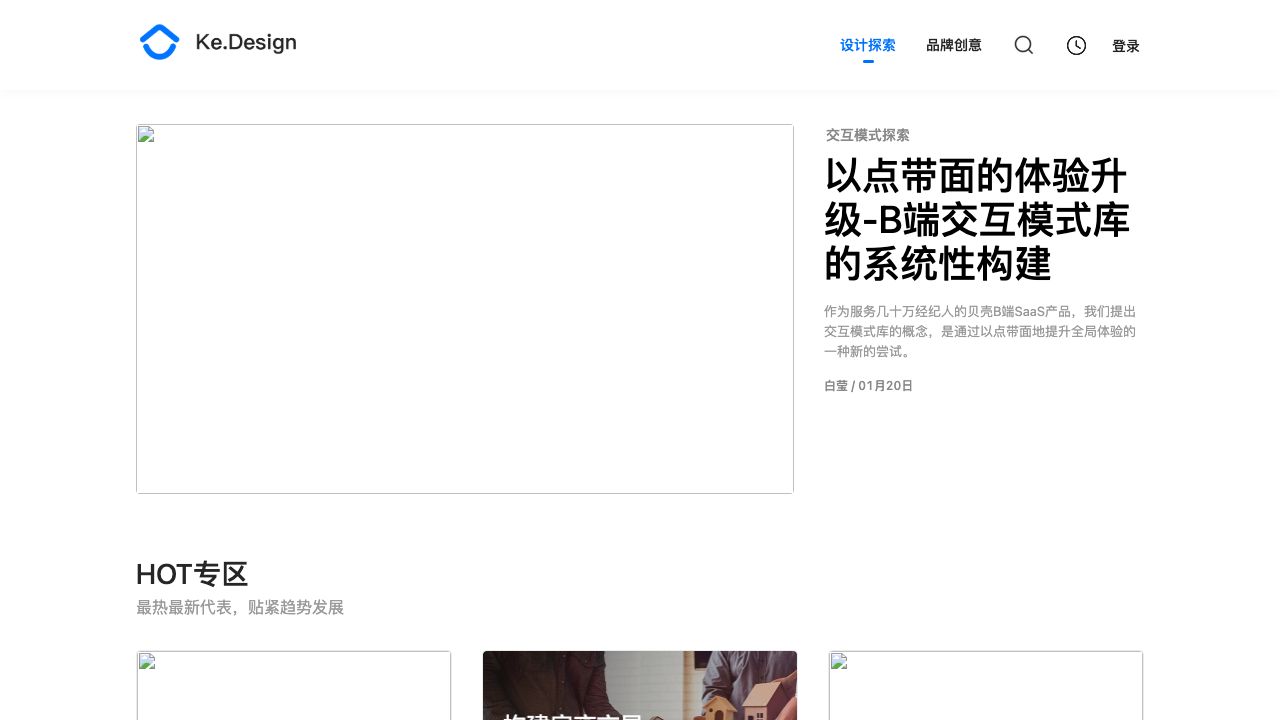Click the blue house logo icon
This screenshot has height=720, width=1280.
pos(160,42)
